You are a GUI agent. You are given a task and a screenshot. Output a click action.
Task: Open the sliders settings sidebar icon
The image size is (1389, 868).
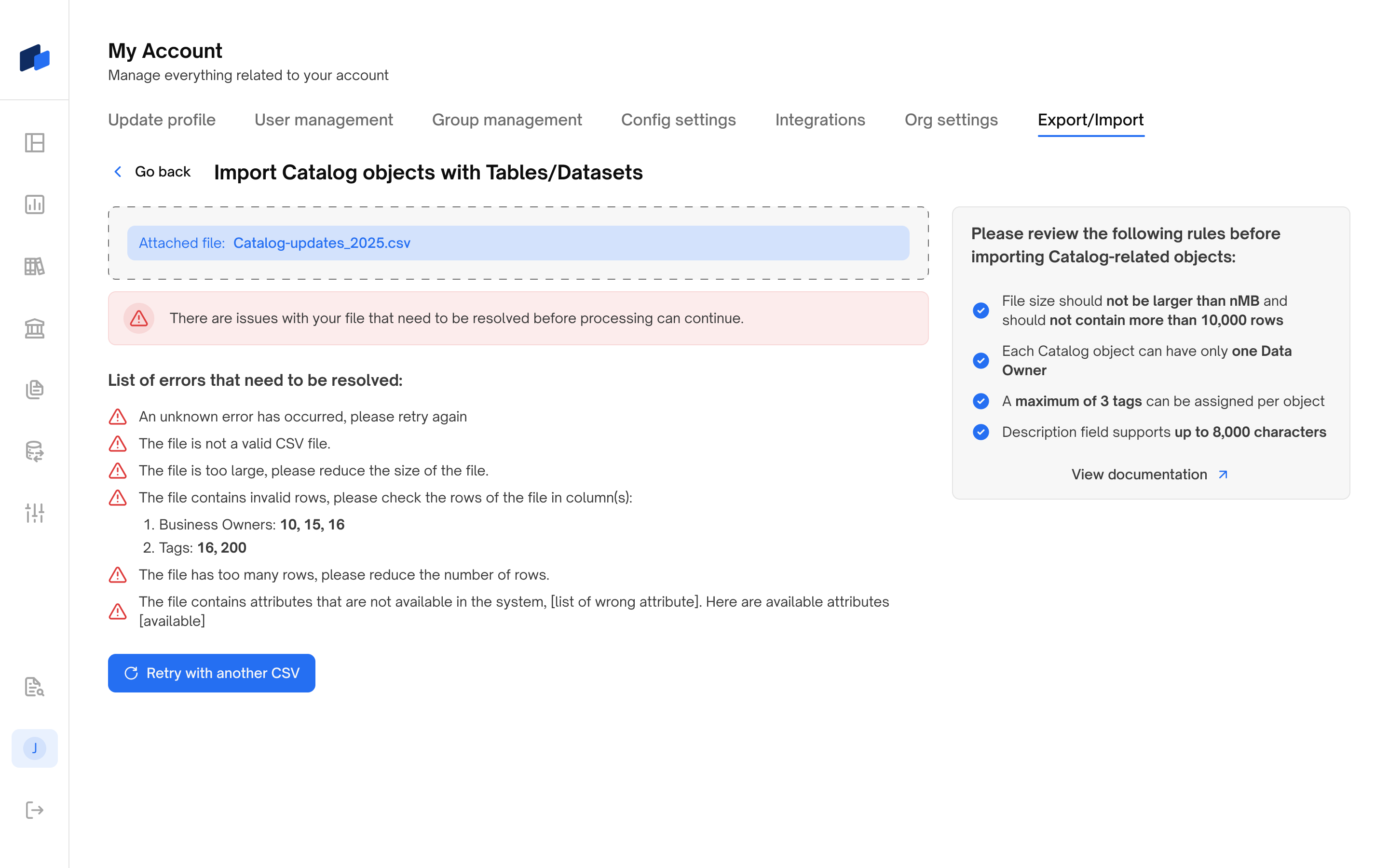click(34, 513)
